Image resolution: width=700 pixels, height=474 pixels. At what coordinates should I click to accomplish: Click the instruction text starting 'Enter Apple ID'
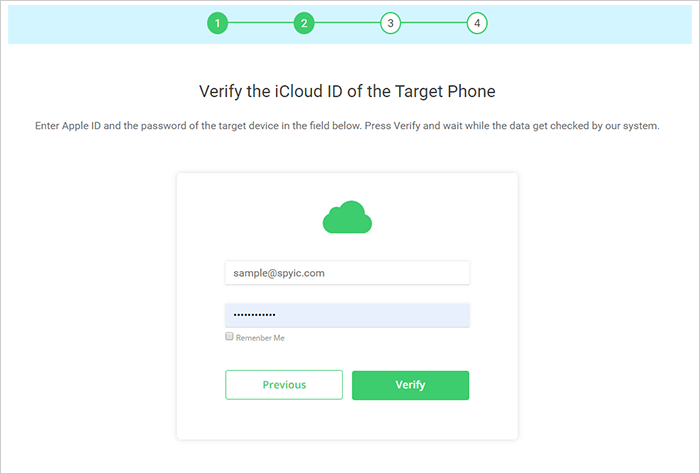click(347, 126)
